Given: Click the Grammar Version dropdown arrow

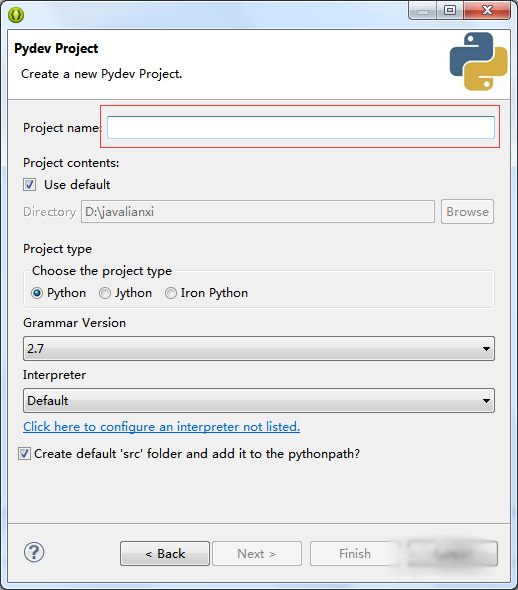Looking at the screenshot, I should tap(486, 349).
